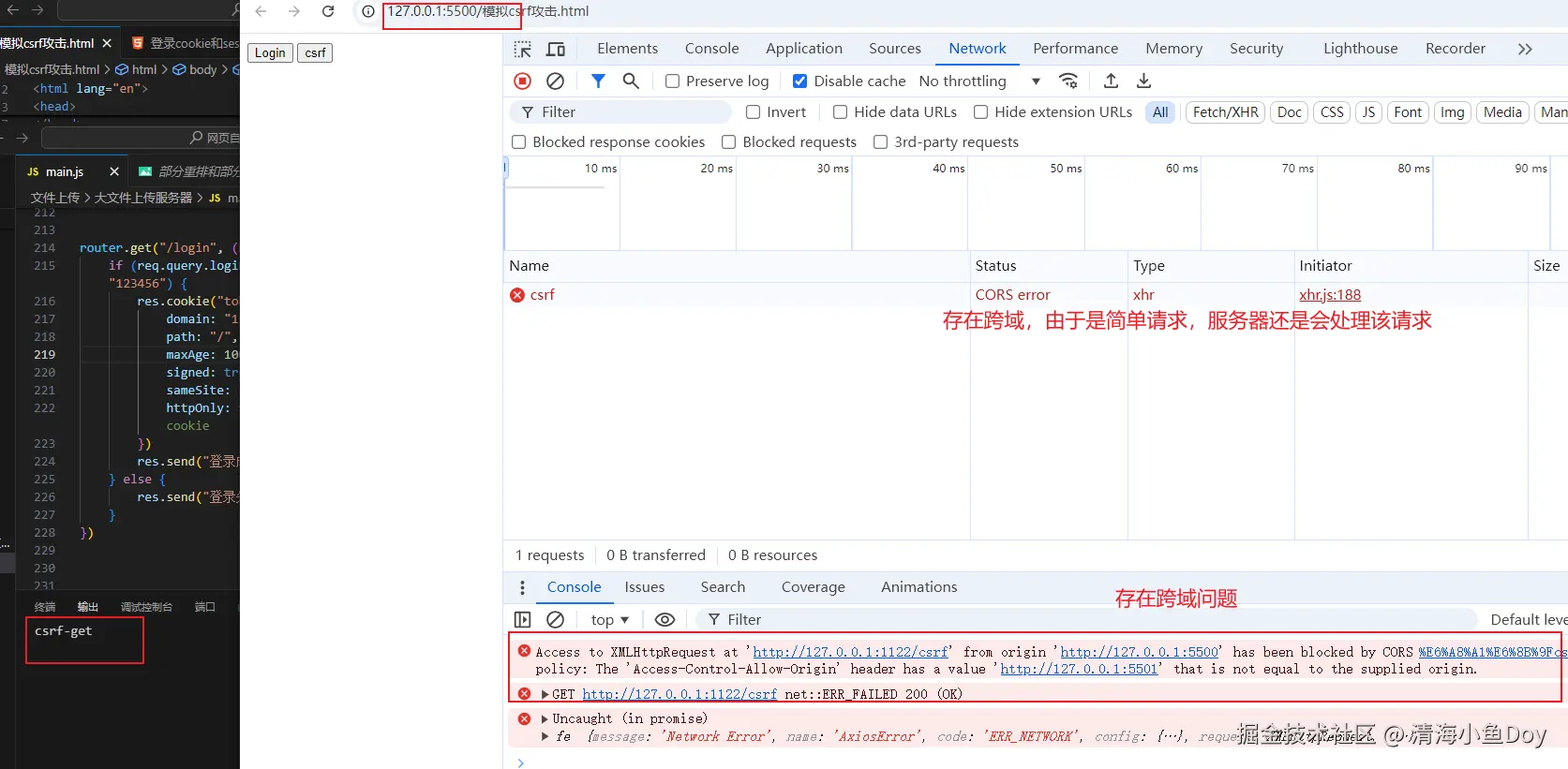Go back in the browser
This screenshot has width=1568, height=769.
tap(261, 11)
